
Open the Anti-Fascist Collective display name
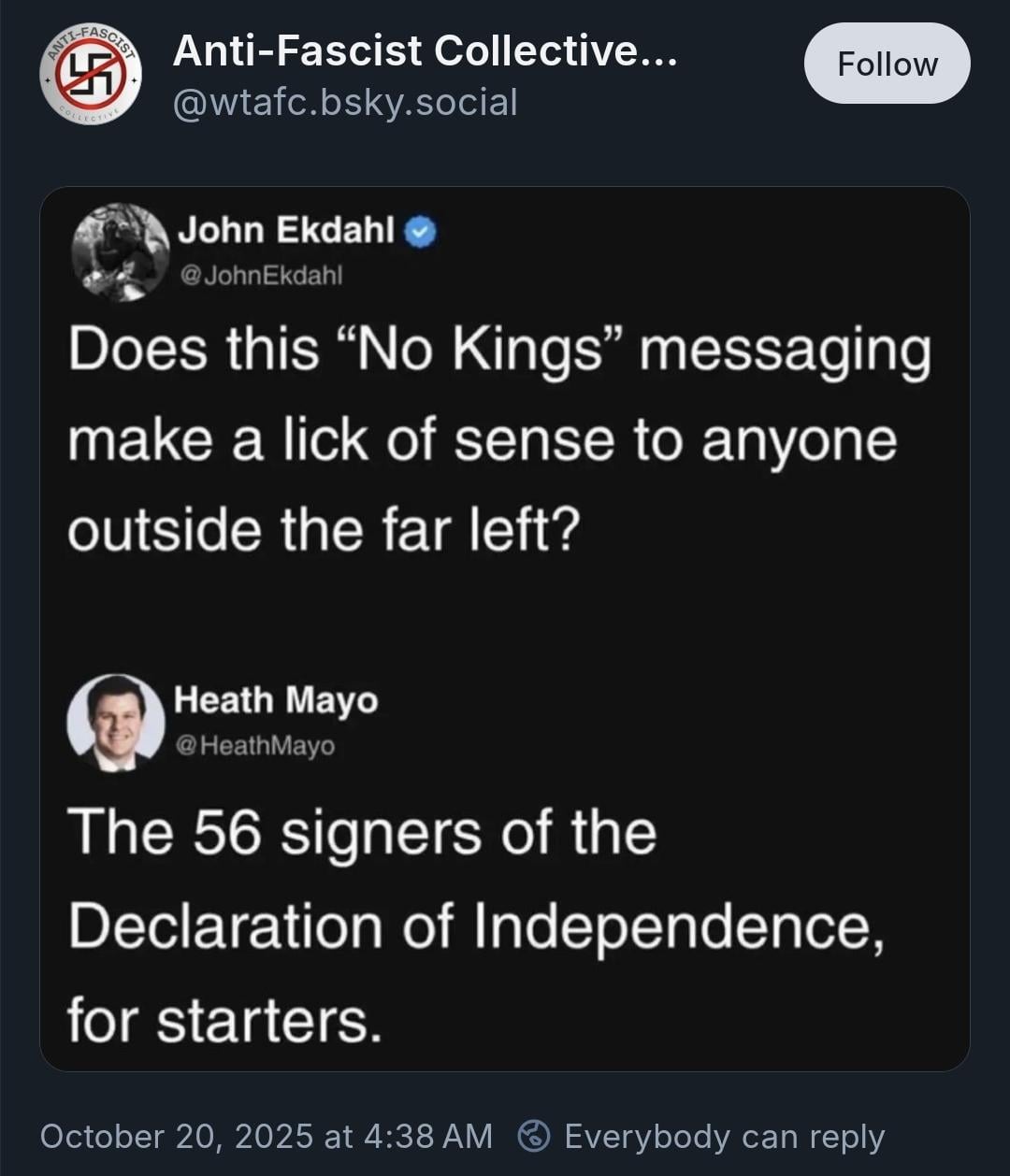point(426,50)
